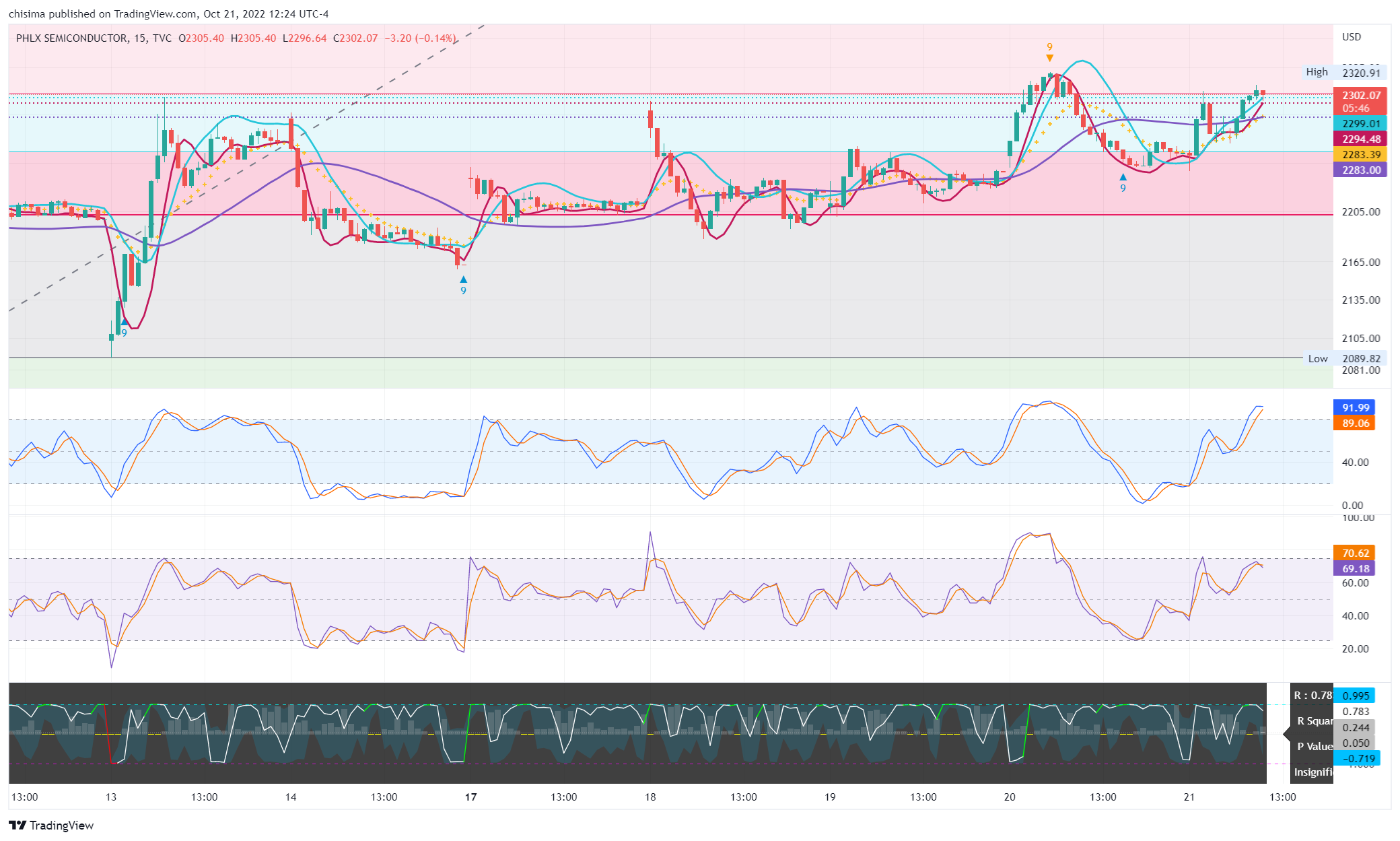Click the Low price tag 2089.82

[x=1360, y=358]
